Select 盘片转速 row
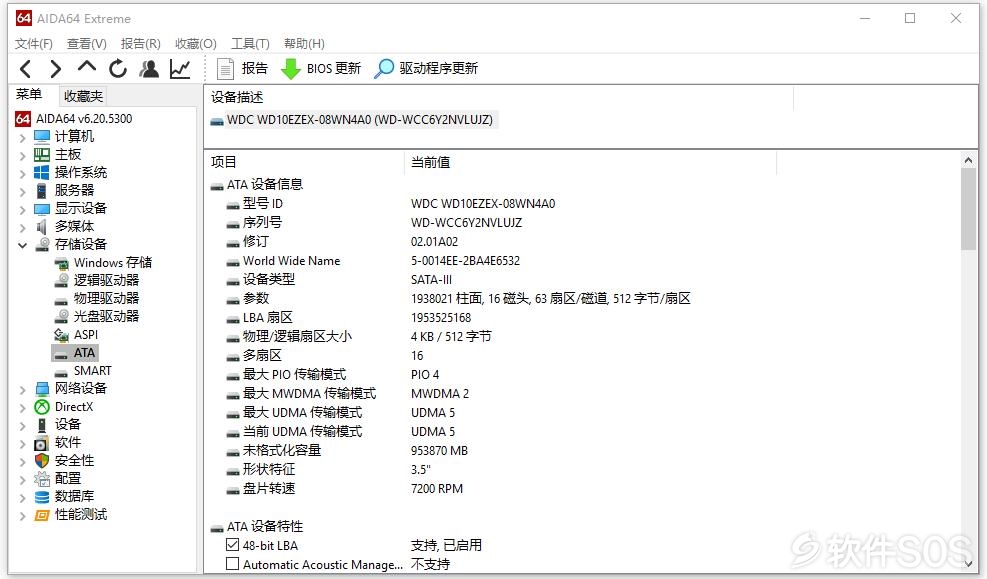 click(x=269, y=488)
